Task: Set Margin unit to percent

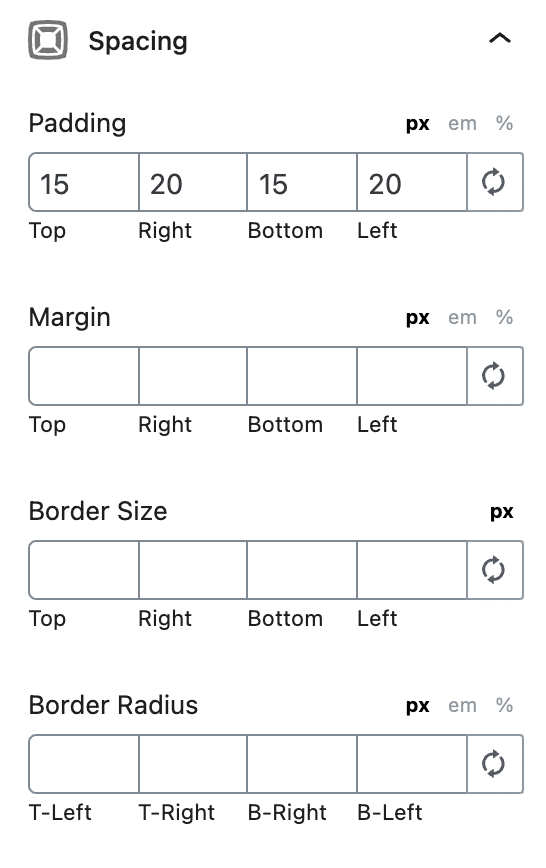Action: [x=504, y=317]
